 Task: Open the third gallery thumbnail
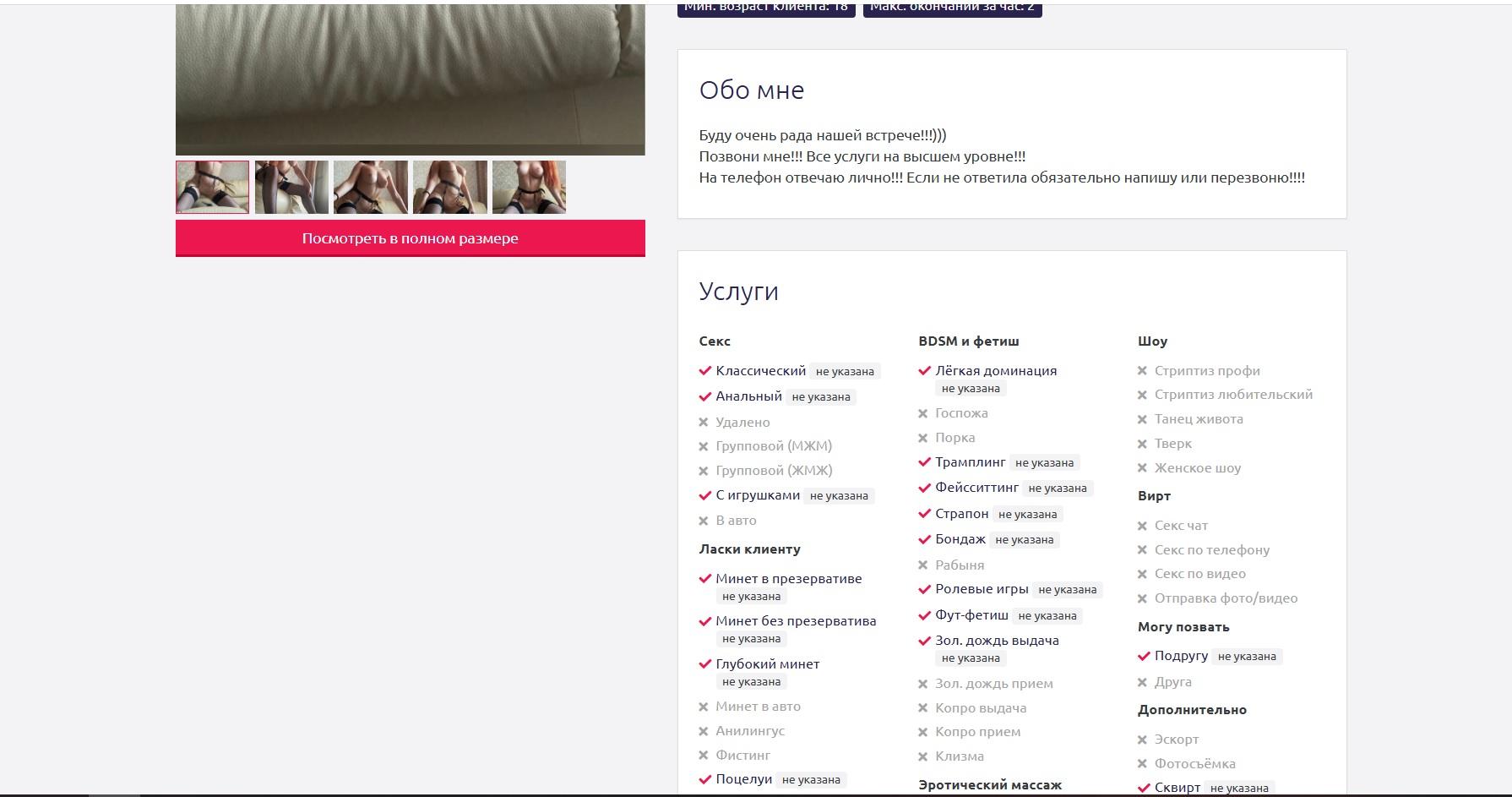(x=370, y=187)
